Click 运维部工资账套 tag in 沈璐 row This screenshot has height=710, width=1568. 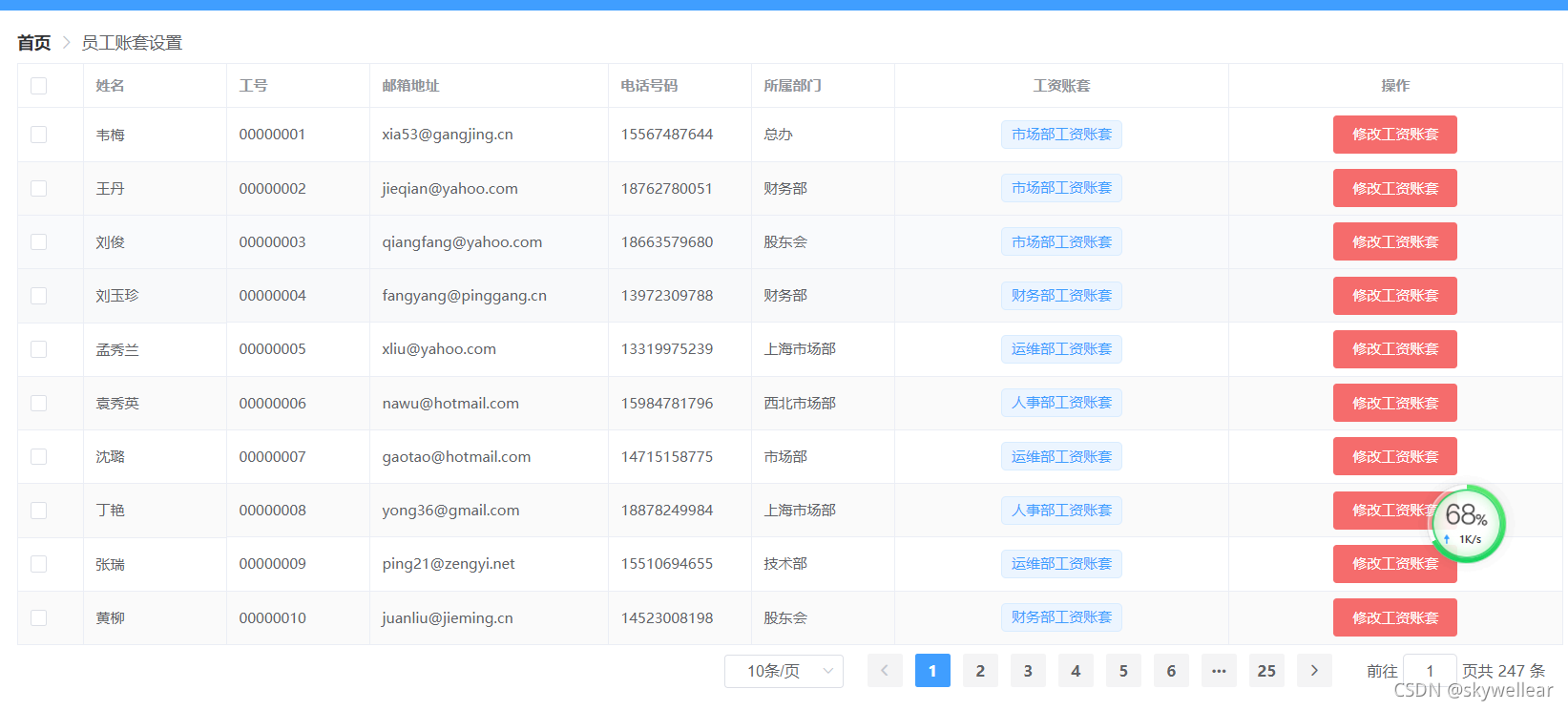[x=1061, y=456]
